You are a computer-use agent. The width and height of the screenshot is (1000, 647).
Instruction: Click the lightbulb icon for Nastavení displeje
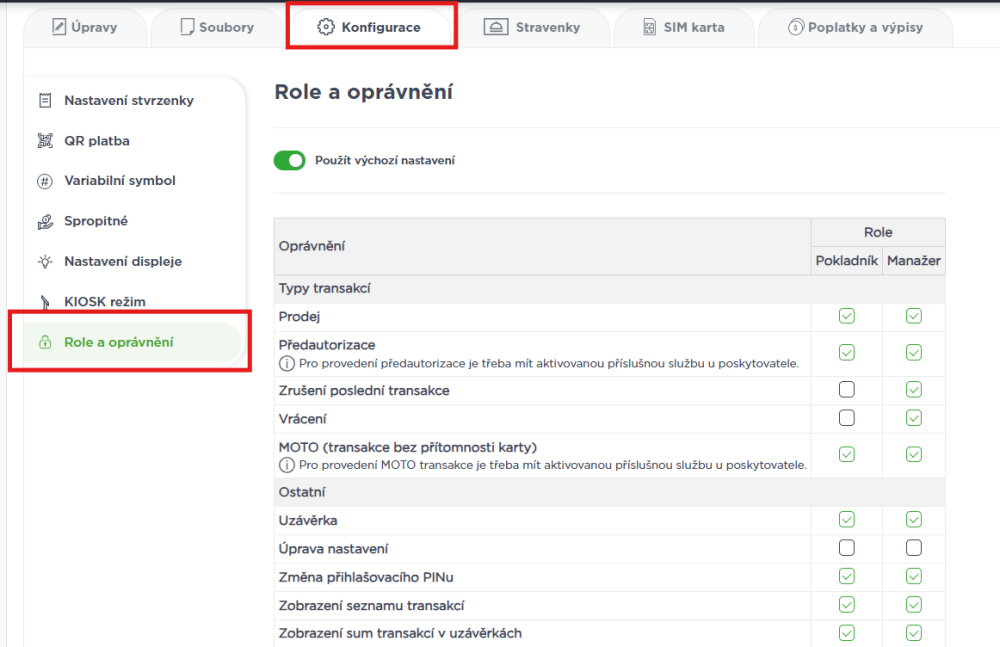click(45, 261)
